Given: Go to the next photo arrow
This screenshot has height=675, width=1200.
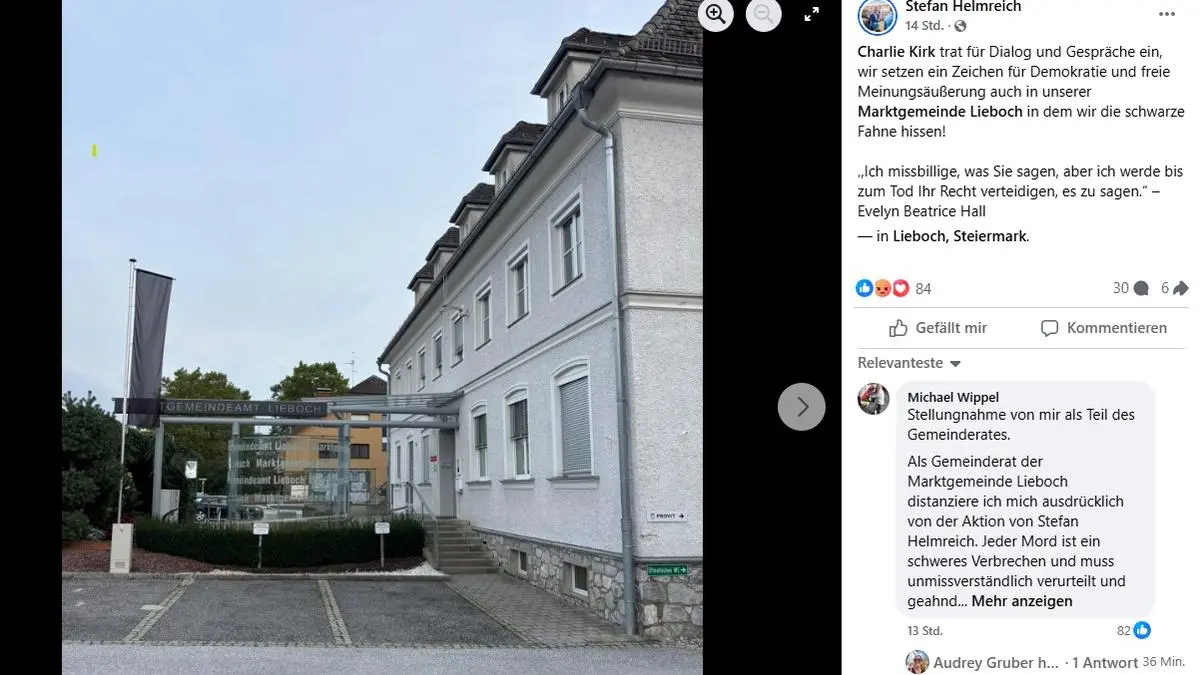Looking at the screenshot, I should click(802, 407).
